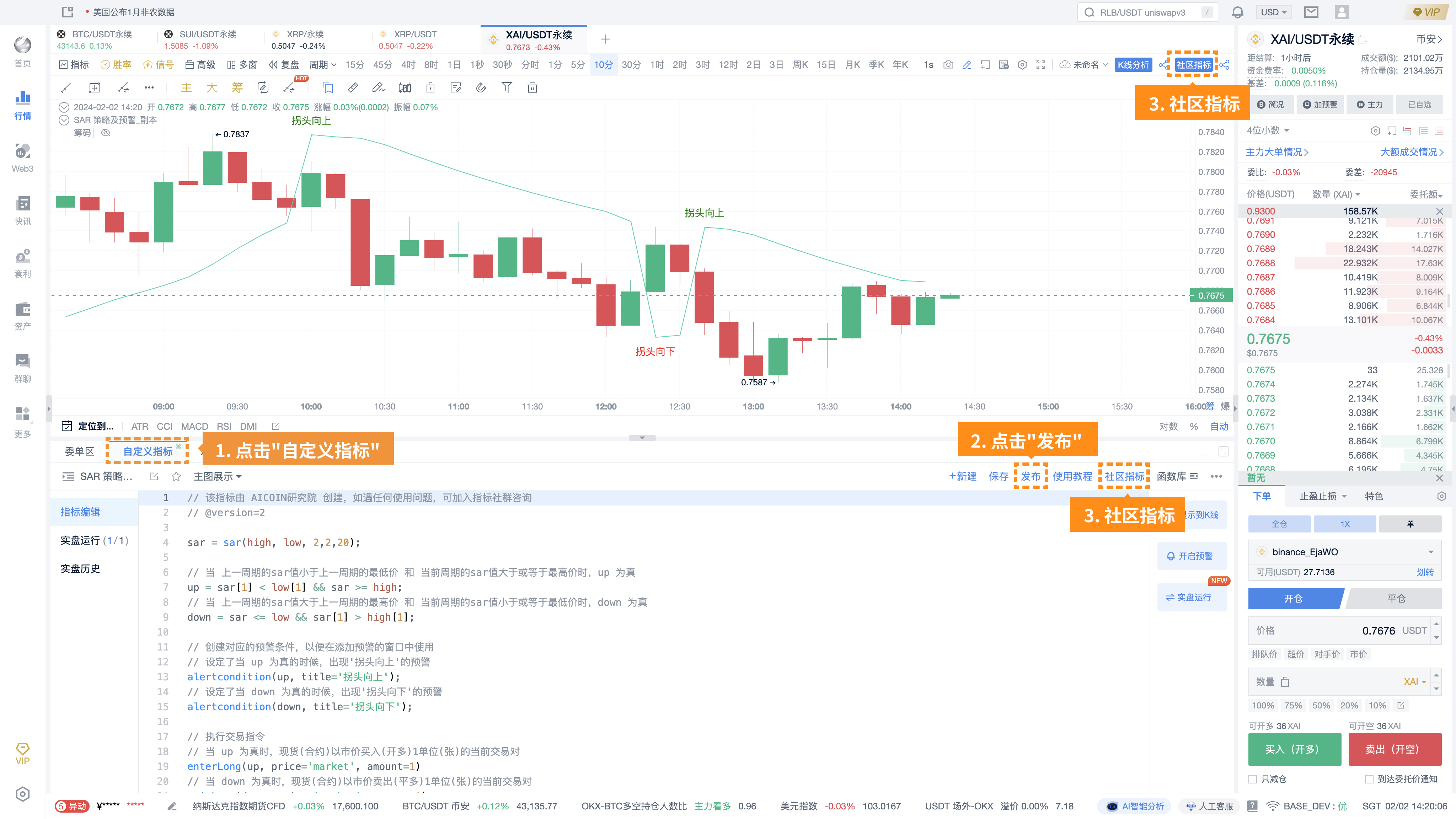This screenshot has width=1456, height=819.
Task: Switch to the 特色 order tab
Action: click(1374, 496)
